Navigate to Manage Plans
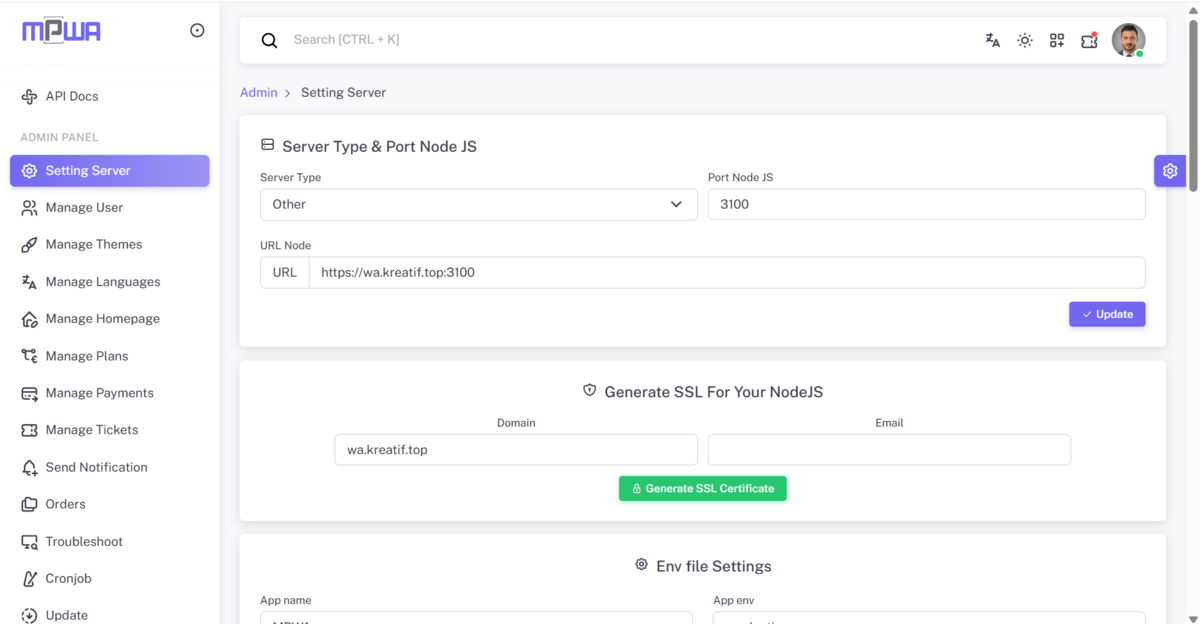The width and height of the screenshot is (1200, 624). coord(110,356)
